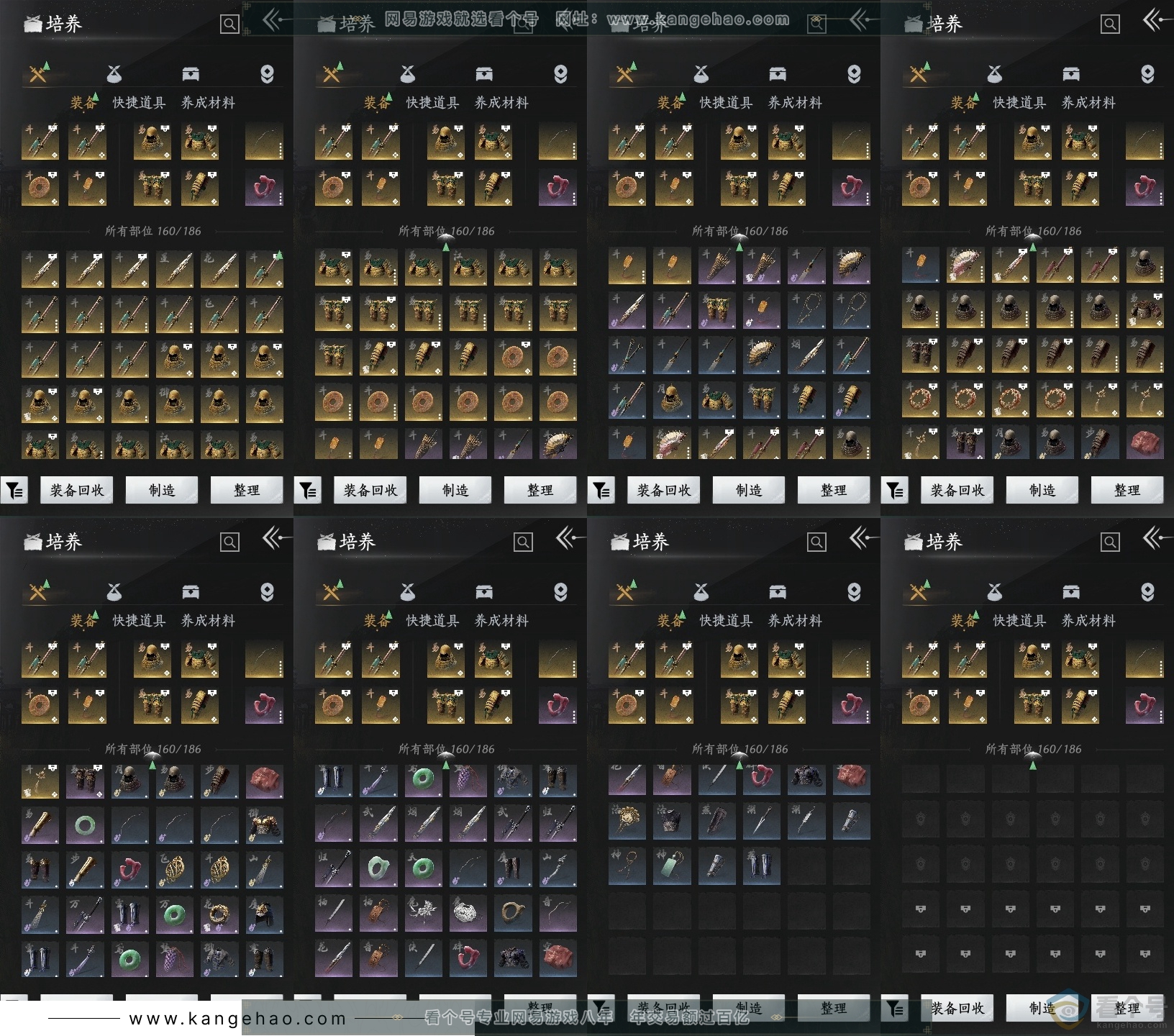This screenshot has height=1036, width=1174.
Task: Select pink fan item in third panel grid
Action: pos(672,442)
